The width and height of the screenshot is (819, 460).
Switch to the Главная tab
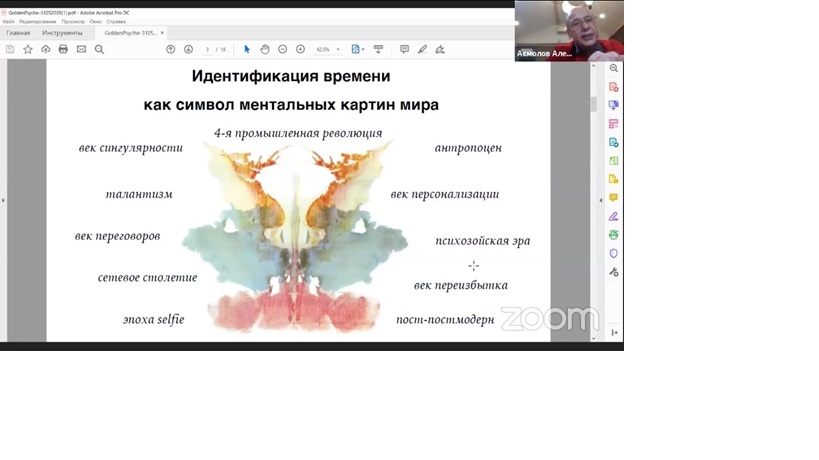pos(18,33)
